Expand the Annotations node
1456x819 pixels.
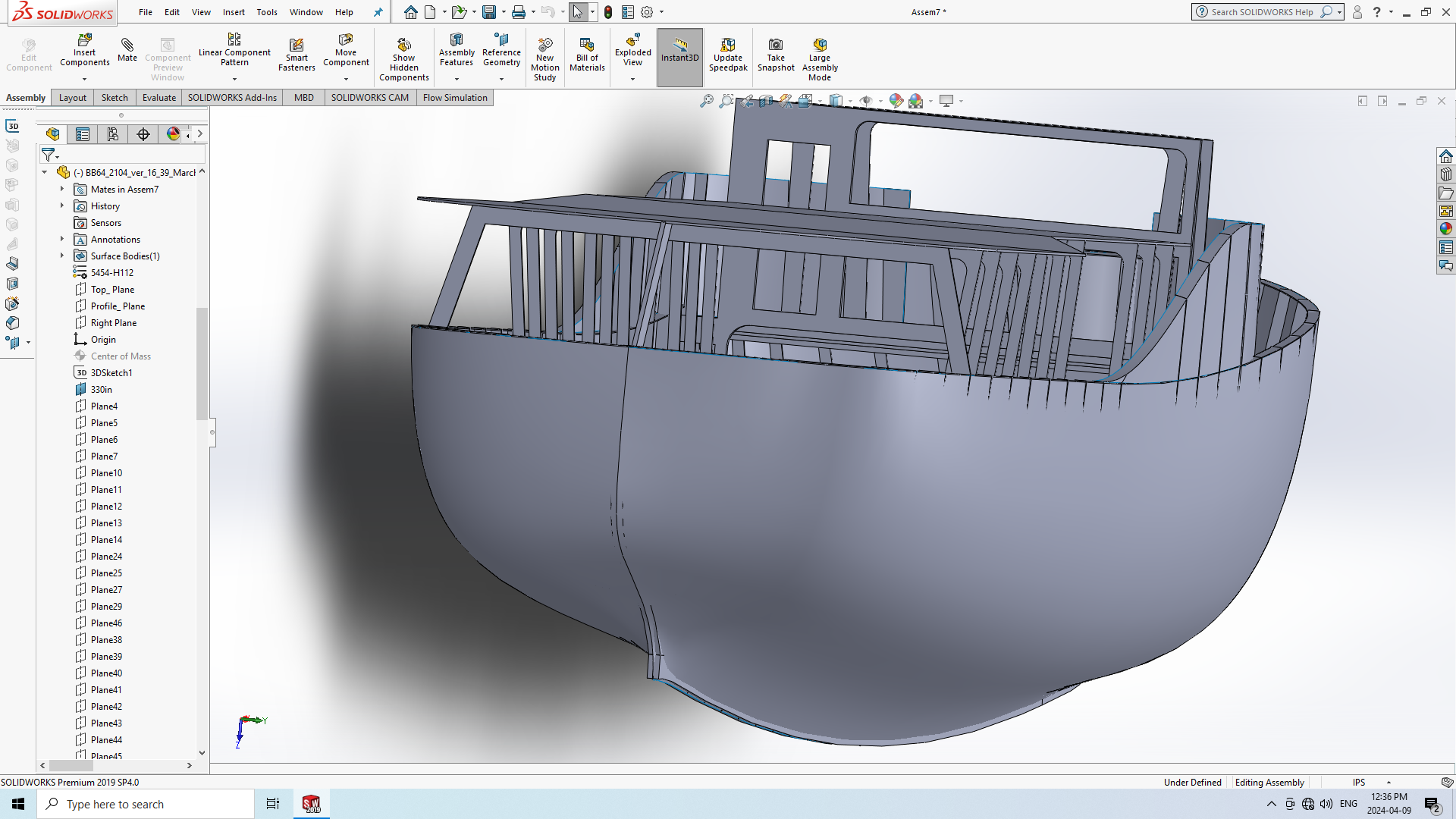coord(62,240)
